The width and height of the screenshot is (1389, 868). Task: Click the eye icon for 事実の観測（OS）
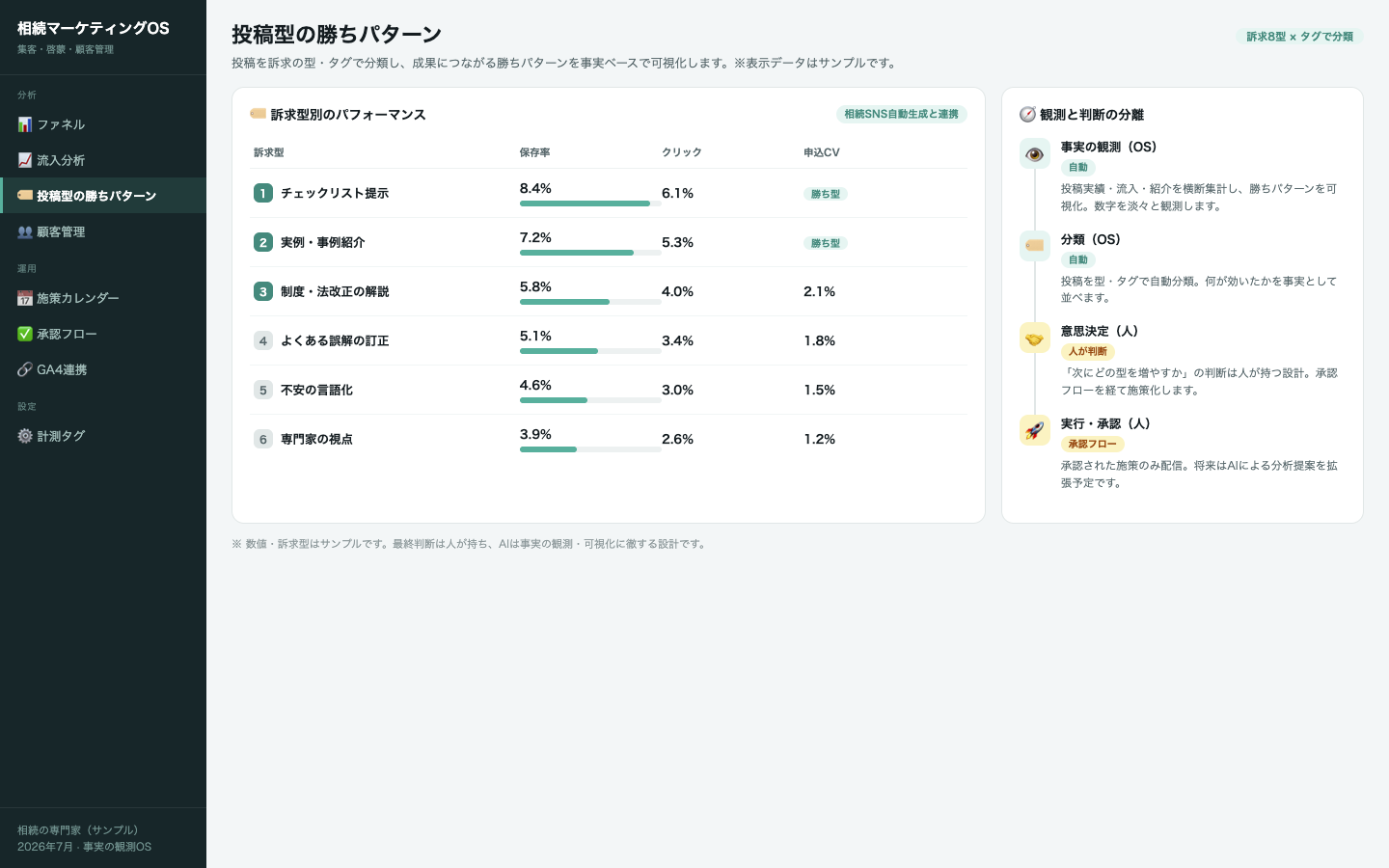click(1035, 154)
